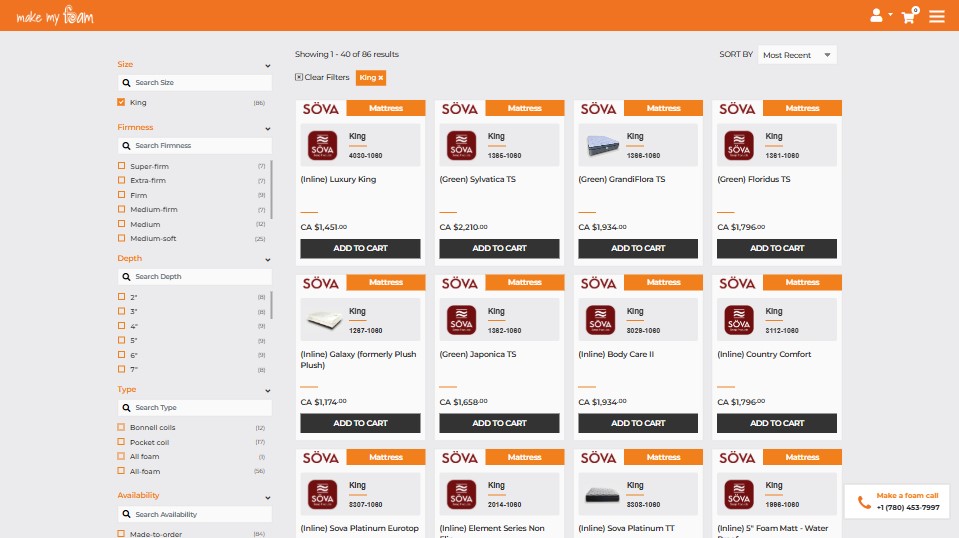Click the user account icon
The image size is (959, 538).
pos(877,16)
